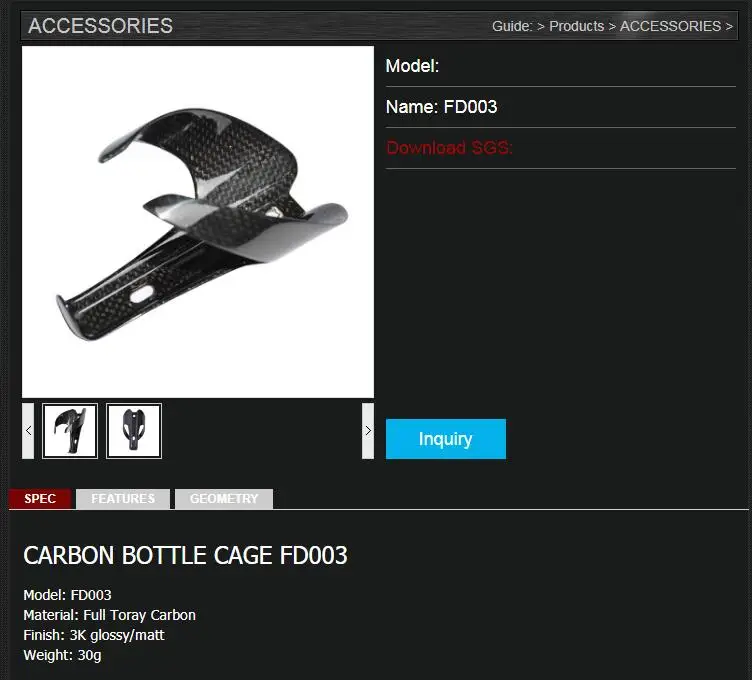Click the ACCESSORIES section header title

tap(100, 25)
